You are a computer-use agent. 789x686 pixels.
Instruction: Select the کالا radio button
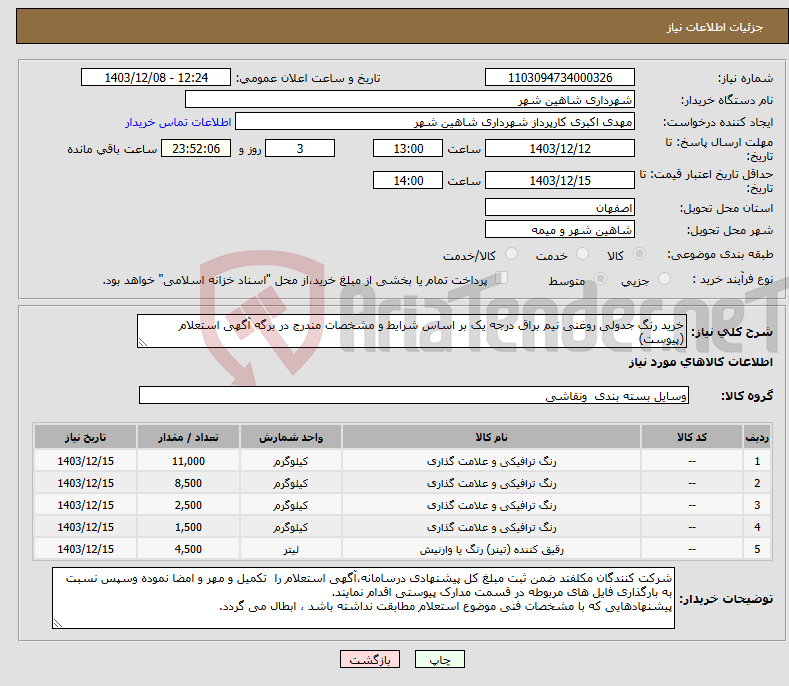[x=640, y=254]
